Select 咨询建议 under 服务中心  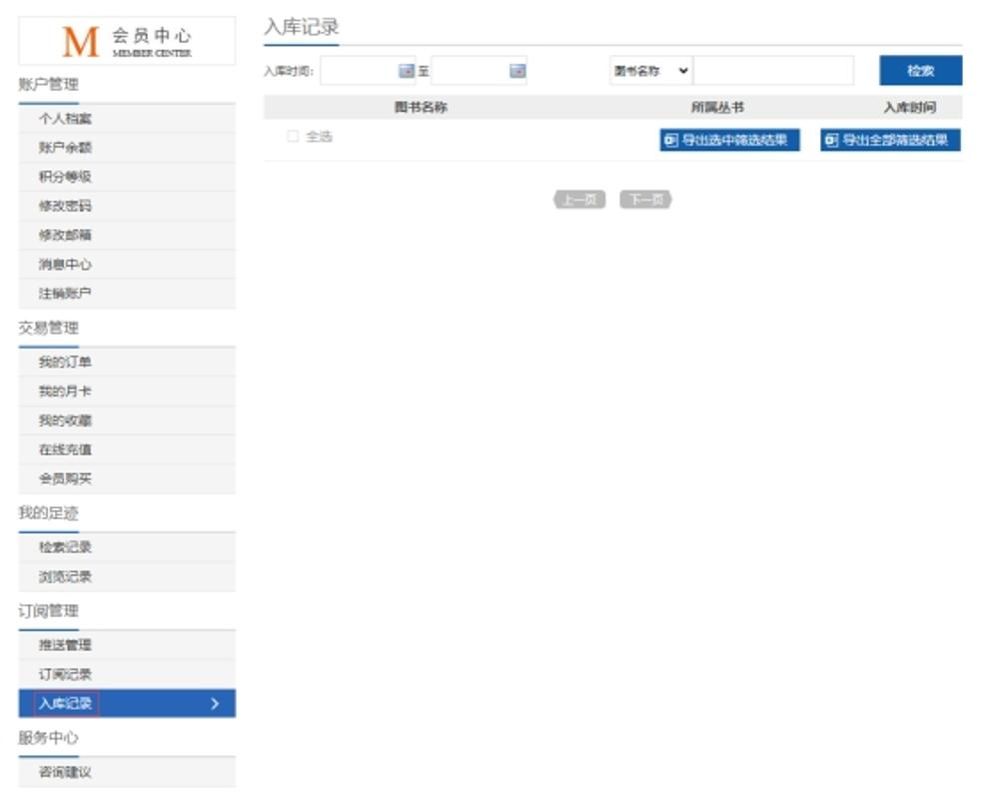66,772
